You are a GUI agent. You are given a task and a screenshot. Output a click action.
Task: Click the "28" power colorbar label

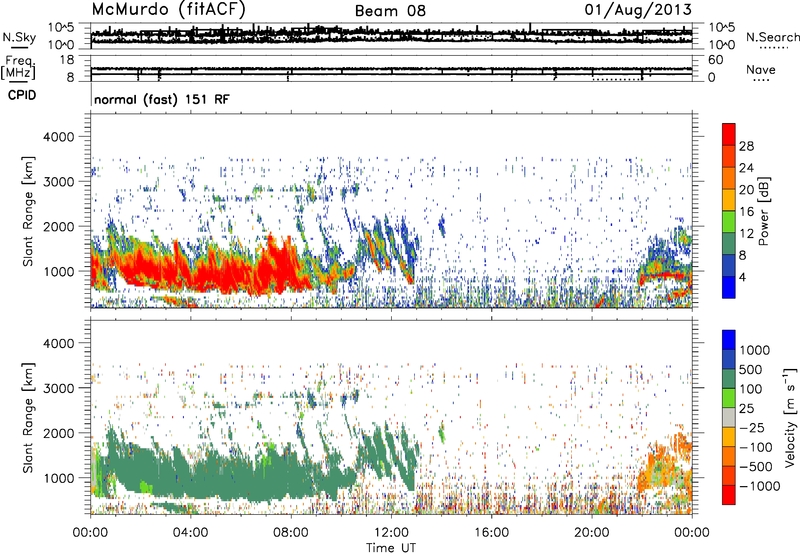(x=746, y=146)
